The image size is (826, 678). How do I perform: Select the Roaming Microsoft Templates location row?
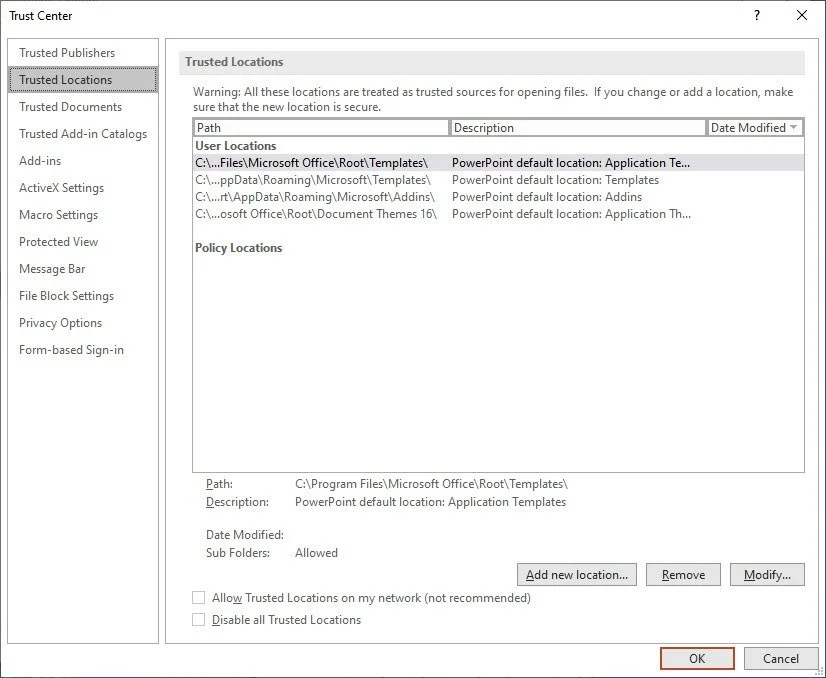click(x=315, y=180)
